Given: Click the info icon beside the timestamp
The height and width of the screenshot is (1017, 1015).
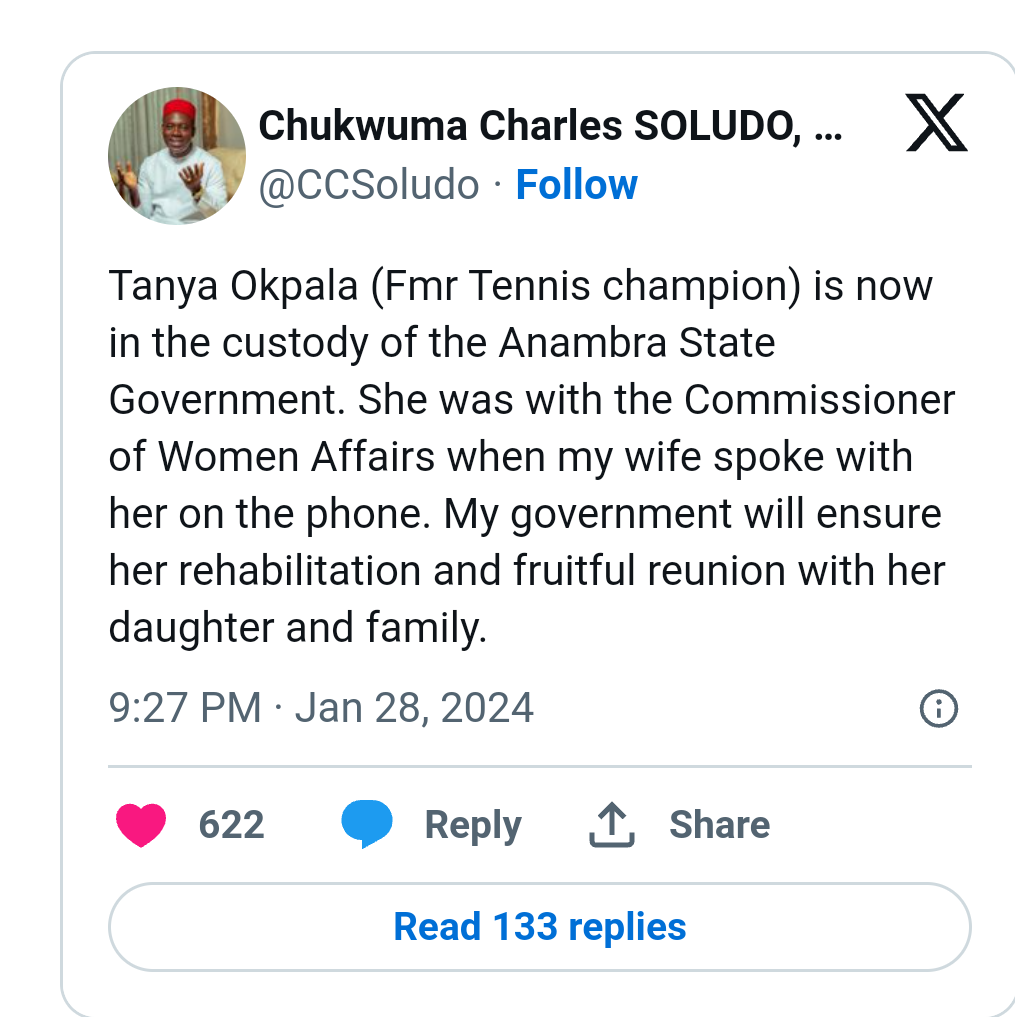Looking at the screenshot, I should coord(937,707).
